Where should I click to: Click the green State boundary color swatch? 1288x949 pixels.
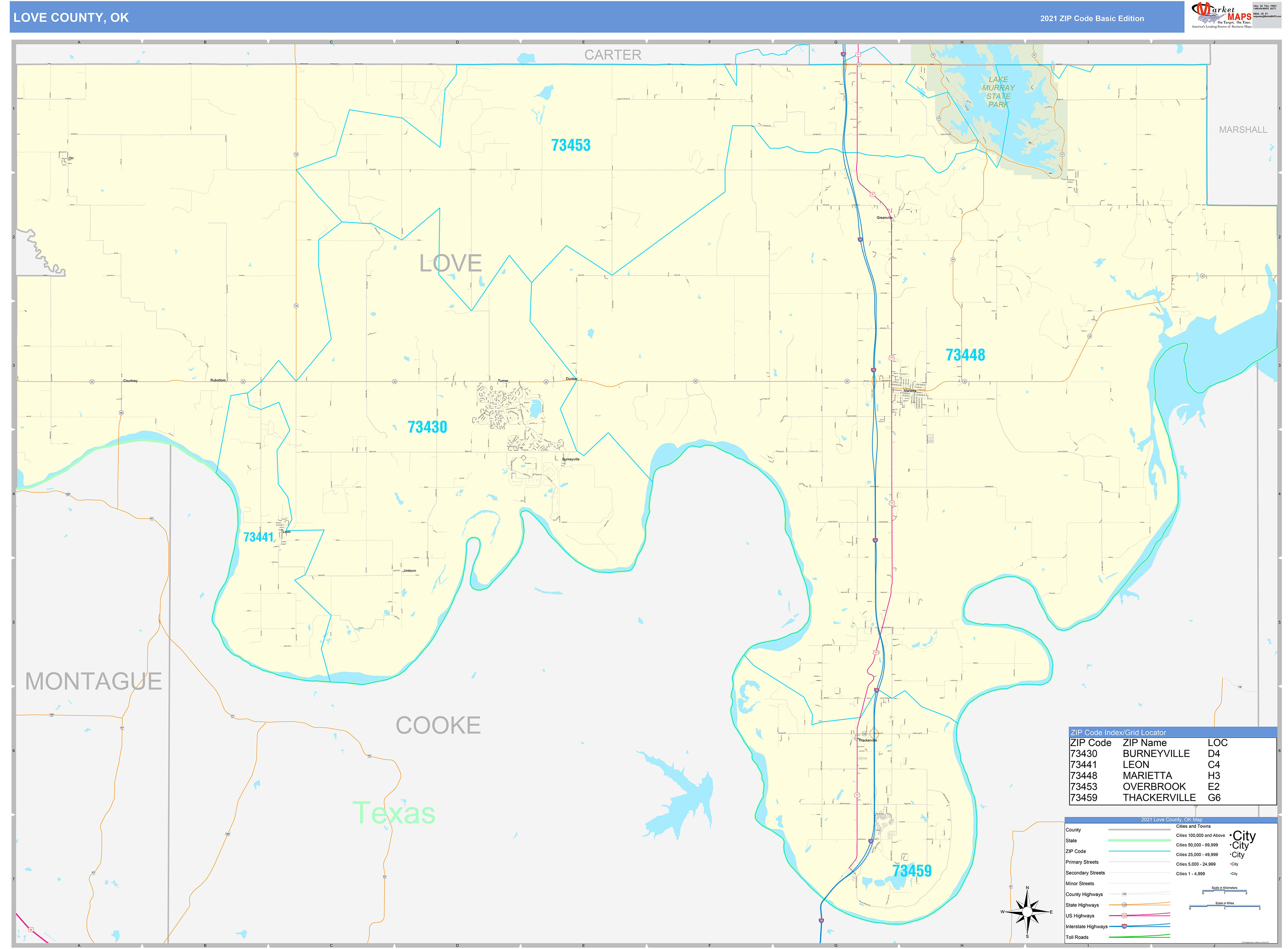tap(1140, 840)
